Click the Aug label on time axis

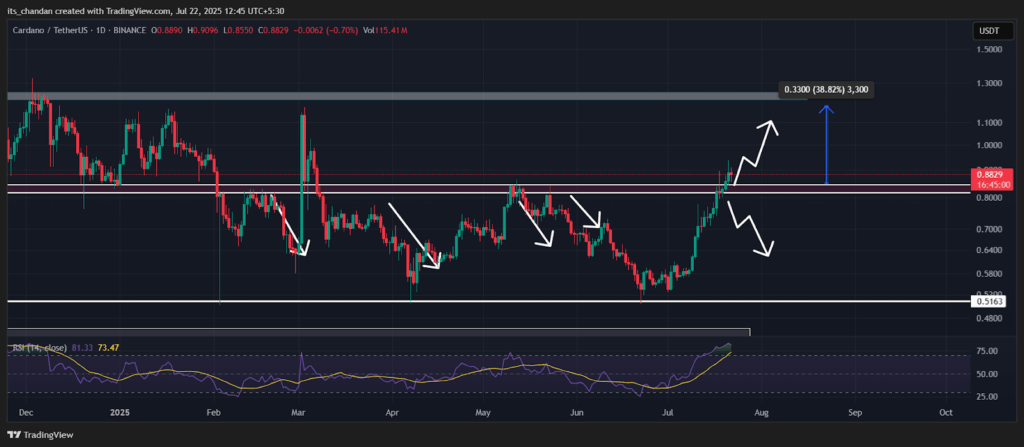tap(762, 413)
